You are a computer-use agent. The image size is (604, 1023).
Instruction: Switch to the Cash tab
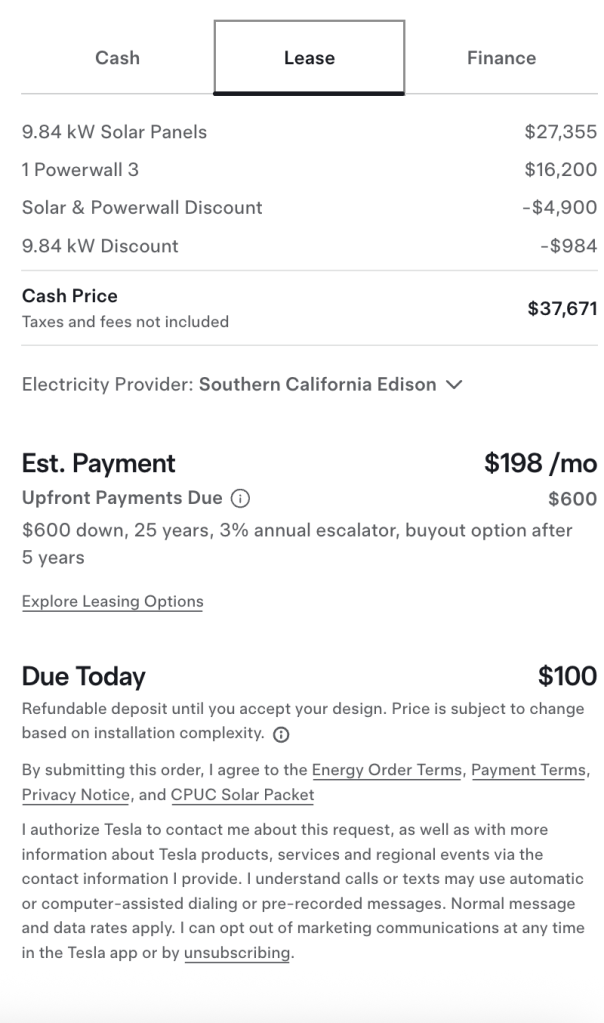point(117,58)
